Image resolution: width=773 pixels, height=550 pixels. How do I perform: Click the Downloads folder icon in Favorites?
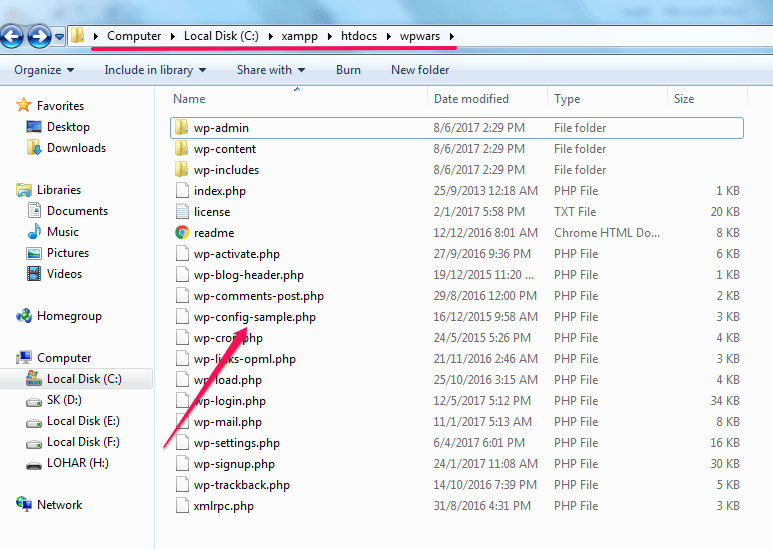pyautogui.click(x=34, y=147)
